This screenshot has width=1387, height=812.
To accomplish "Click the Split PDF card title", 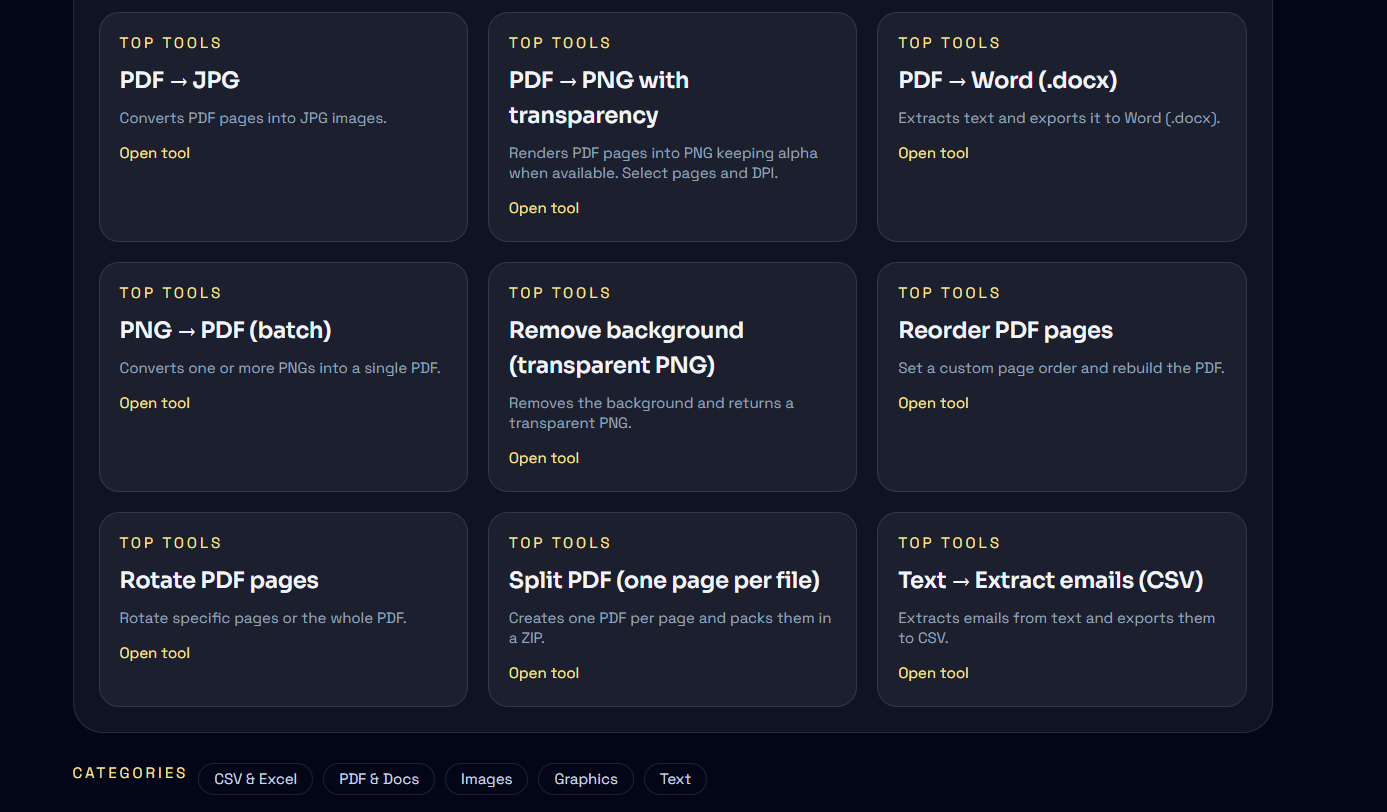I will (664, 580).
